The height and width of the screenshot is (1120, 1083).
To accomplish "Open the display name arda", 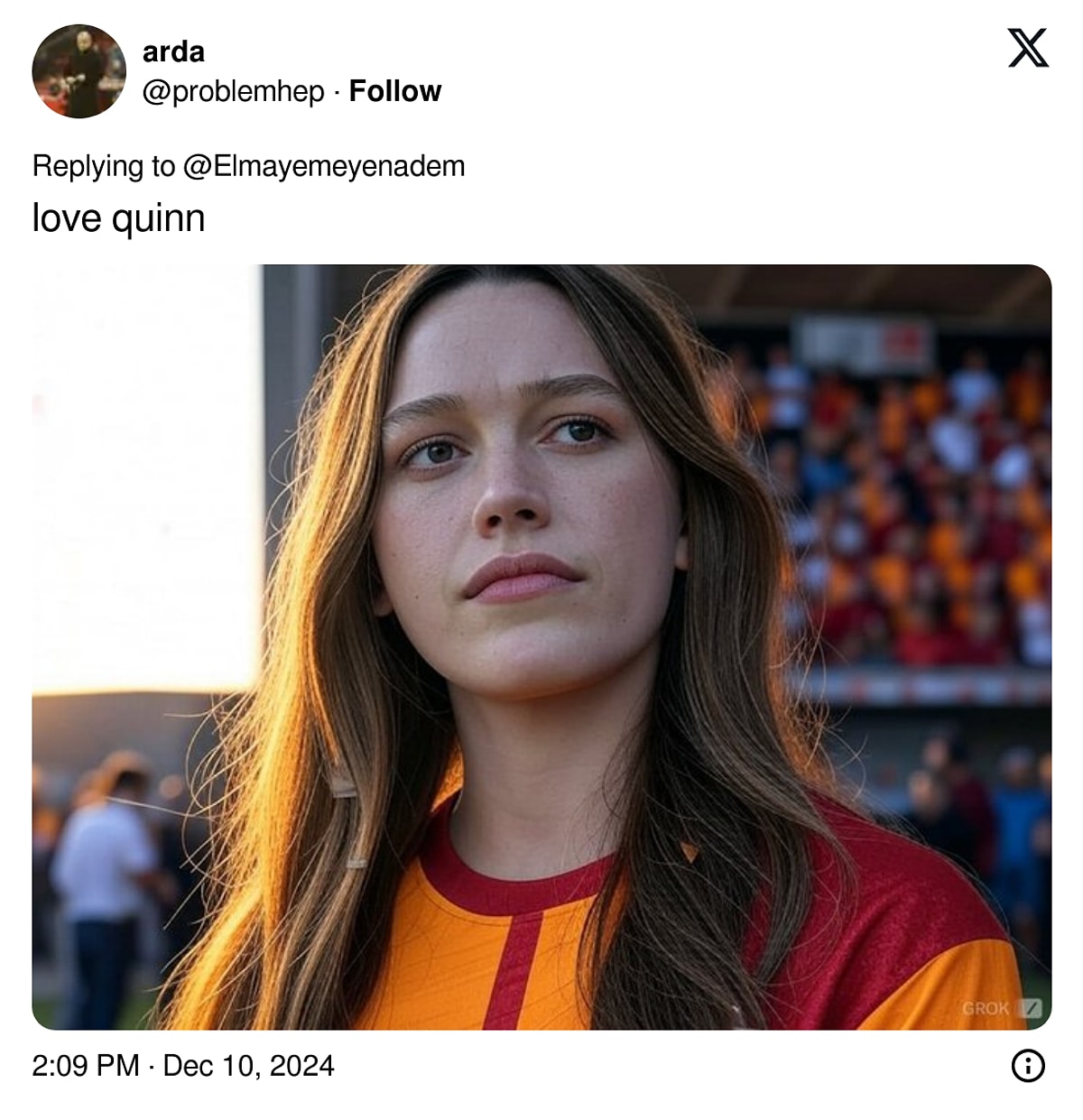I will [173, 51].
